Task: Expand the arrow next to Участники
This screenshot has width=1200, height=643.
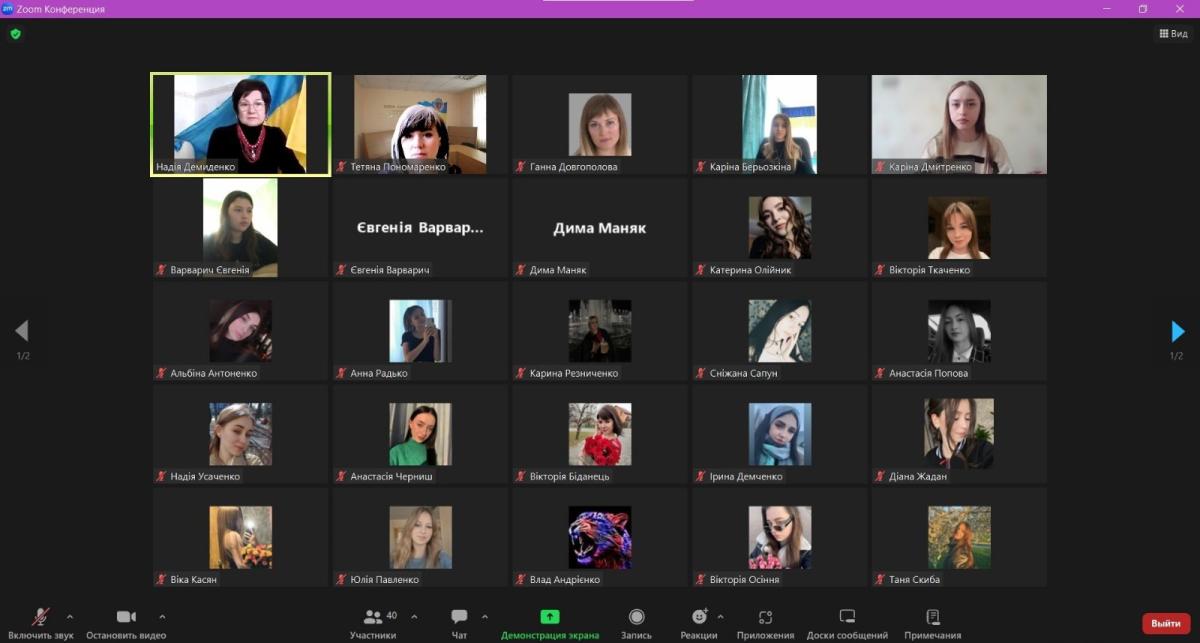Action: [414, 616]
